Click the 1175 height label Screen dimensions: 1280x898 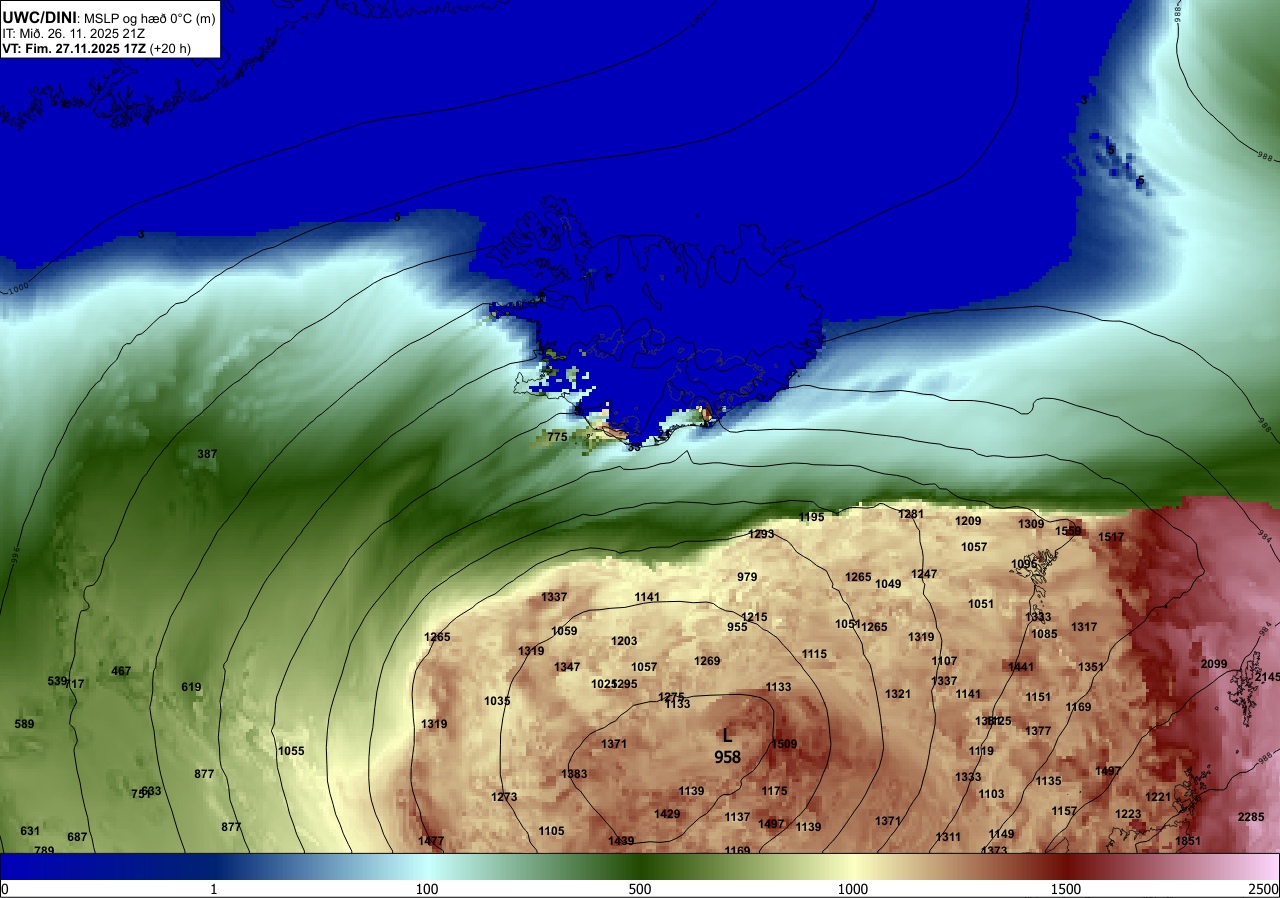tap(774, 791)
